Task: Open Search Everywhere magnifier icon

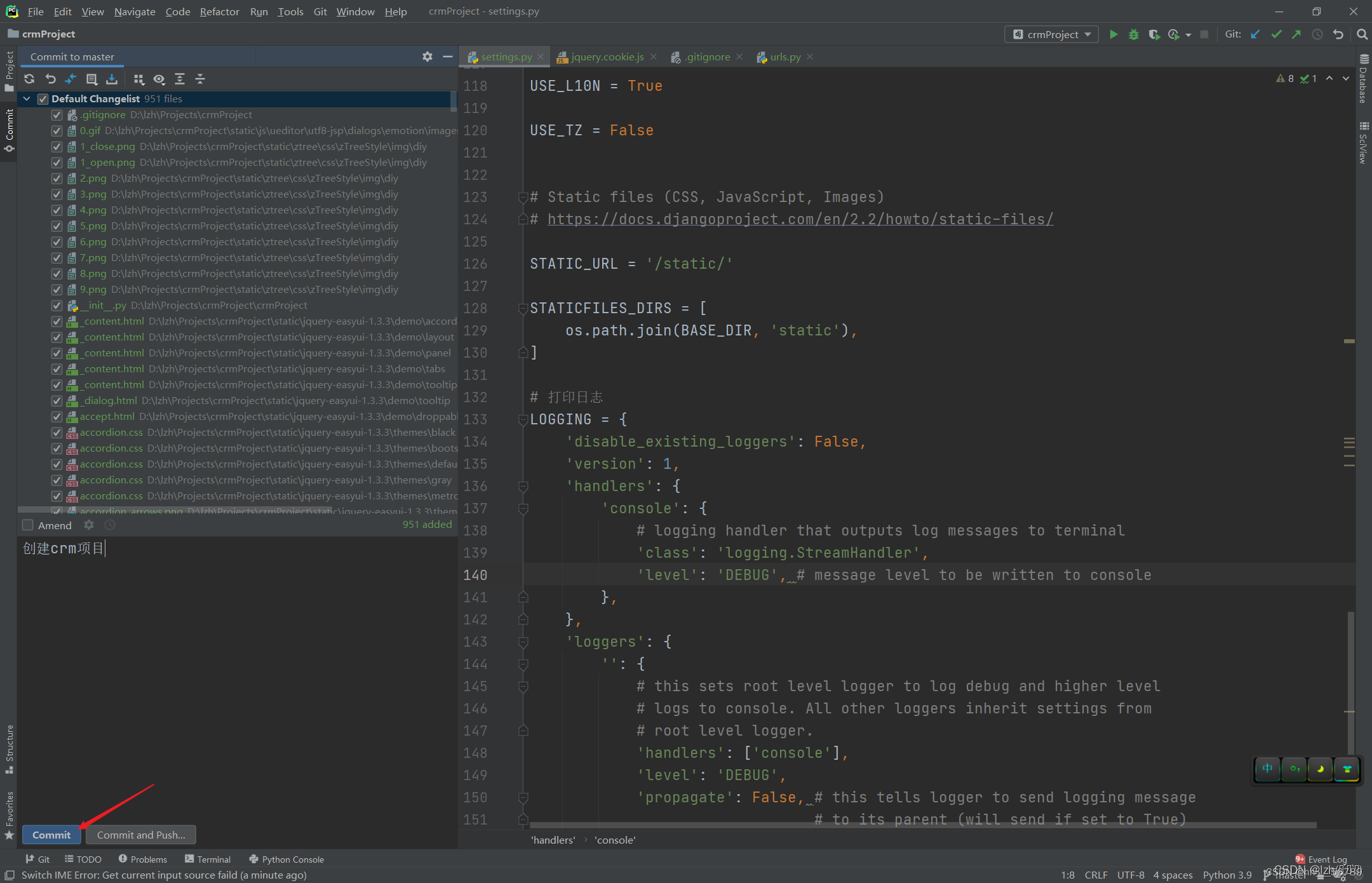Action: [1362, 34]
